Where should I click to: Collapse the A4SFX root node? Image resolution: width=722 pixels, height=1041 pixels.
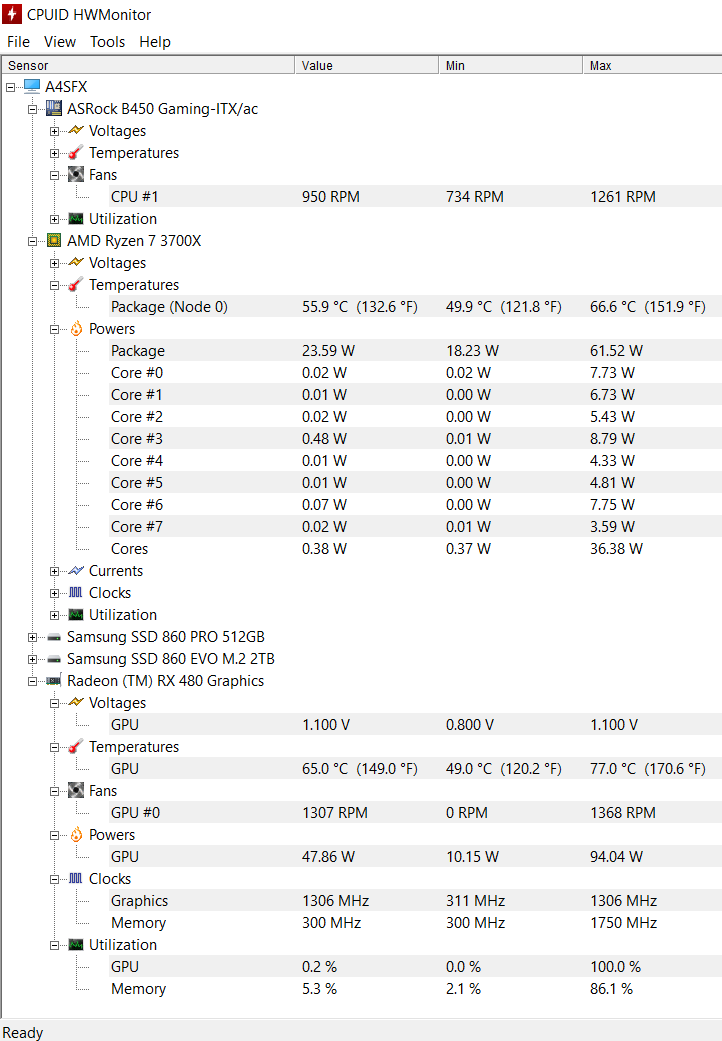pos(10,87)
